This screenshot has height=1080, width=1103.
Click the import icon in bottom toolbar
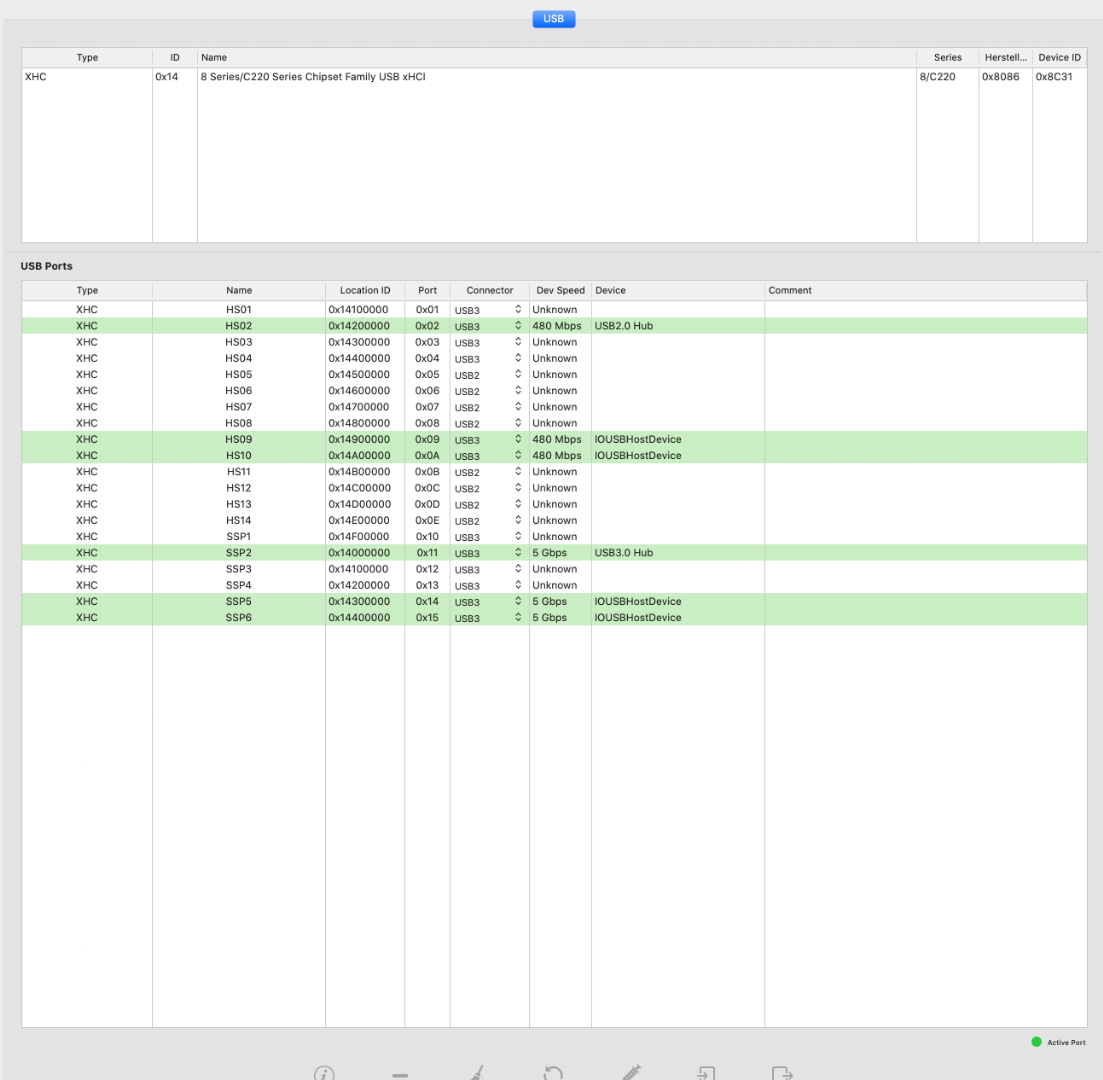[x=706, y=1072]
